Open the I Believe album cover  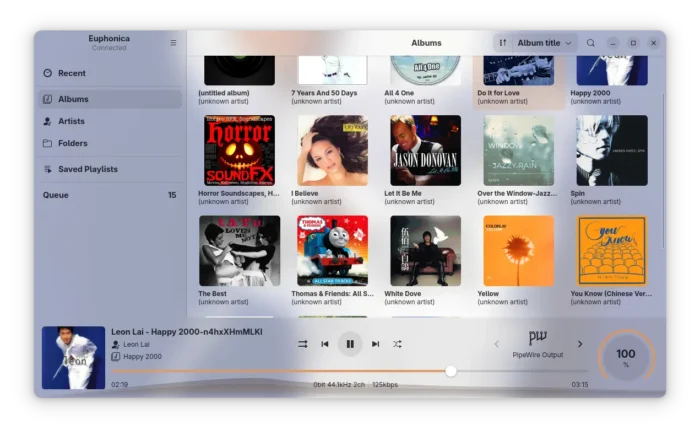333,151
